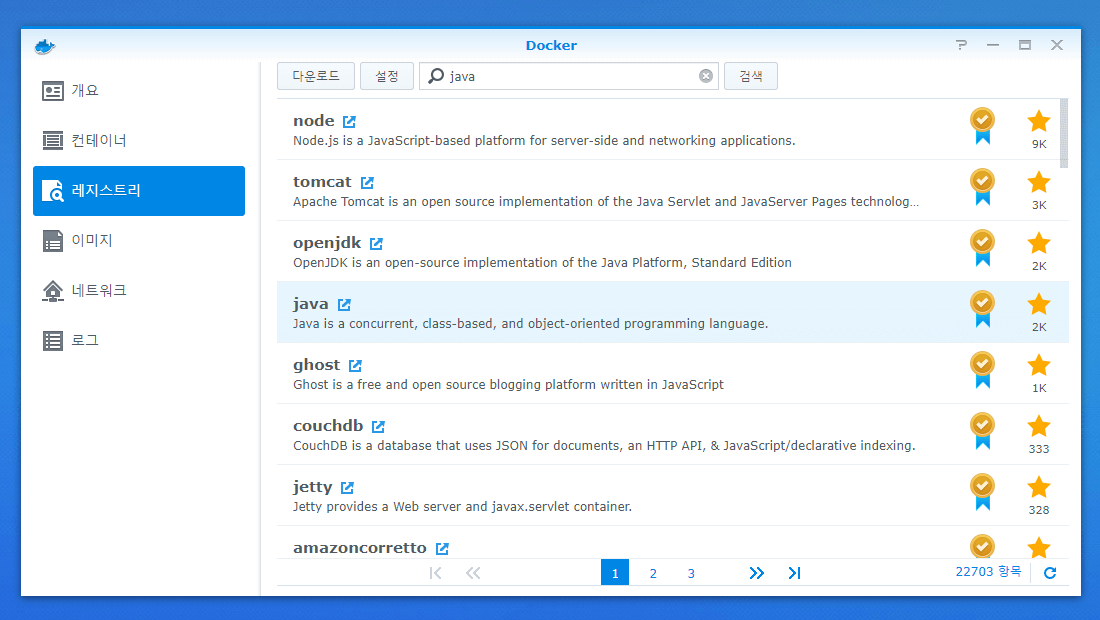Screen dimensions: 1100x620
Task: Jump to the last page
Action: [794, 573]
